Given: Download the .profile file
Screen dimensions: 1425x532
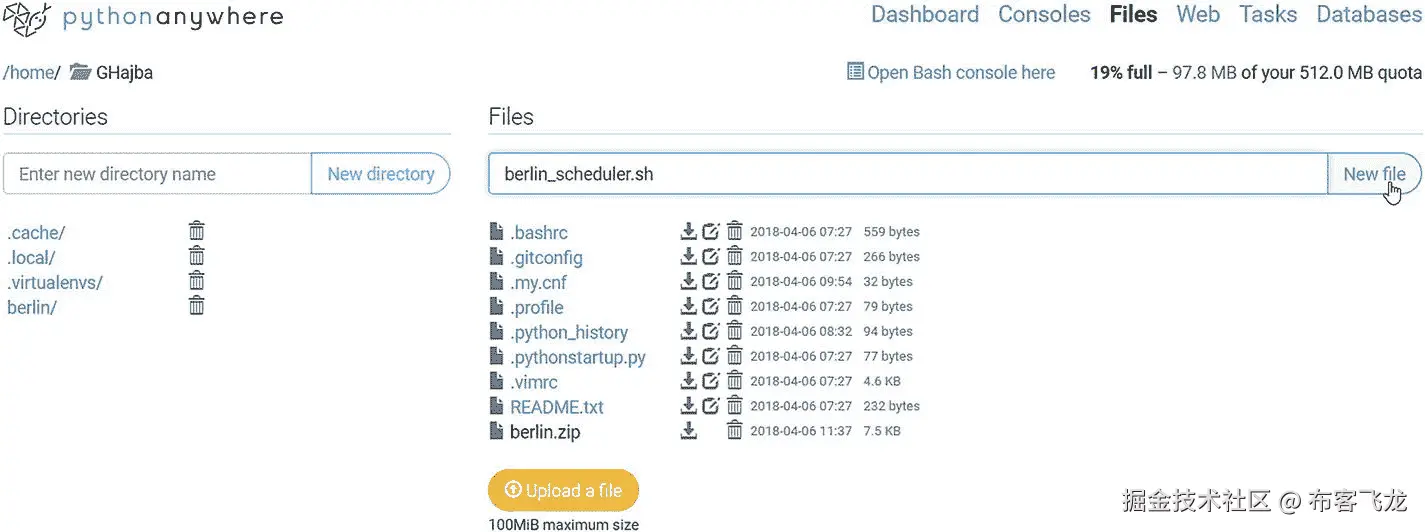Looking at the screenshot, I should pyautogui.click(x=688, y=306).
